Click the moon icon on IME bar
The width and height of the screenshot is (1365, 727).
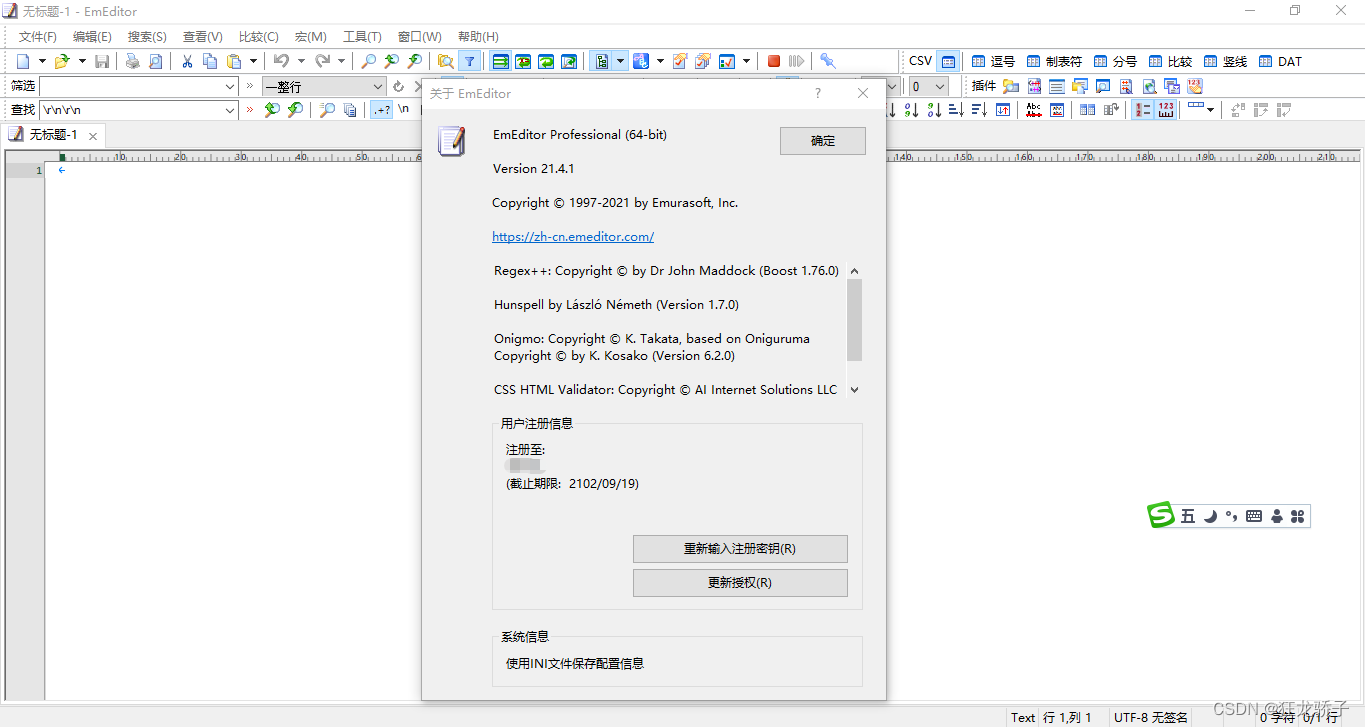click(1210, 516)
